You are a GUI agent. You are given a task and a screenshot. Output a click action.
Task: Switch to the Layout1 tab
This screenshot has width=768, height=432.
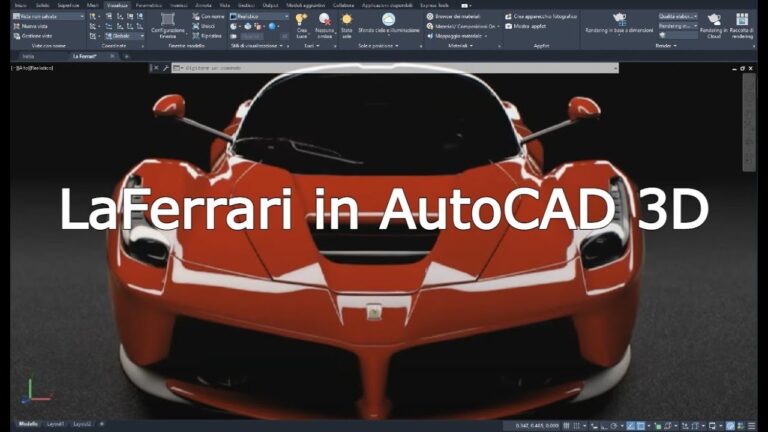55,424
